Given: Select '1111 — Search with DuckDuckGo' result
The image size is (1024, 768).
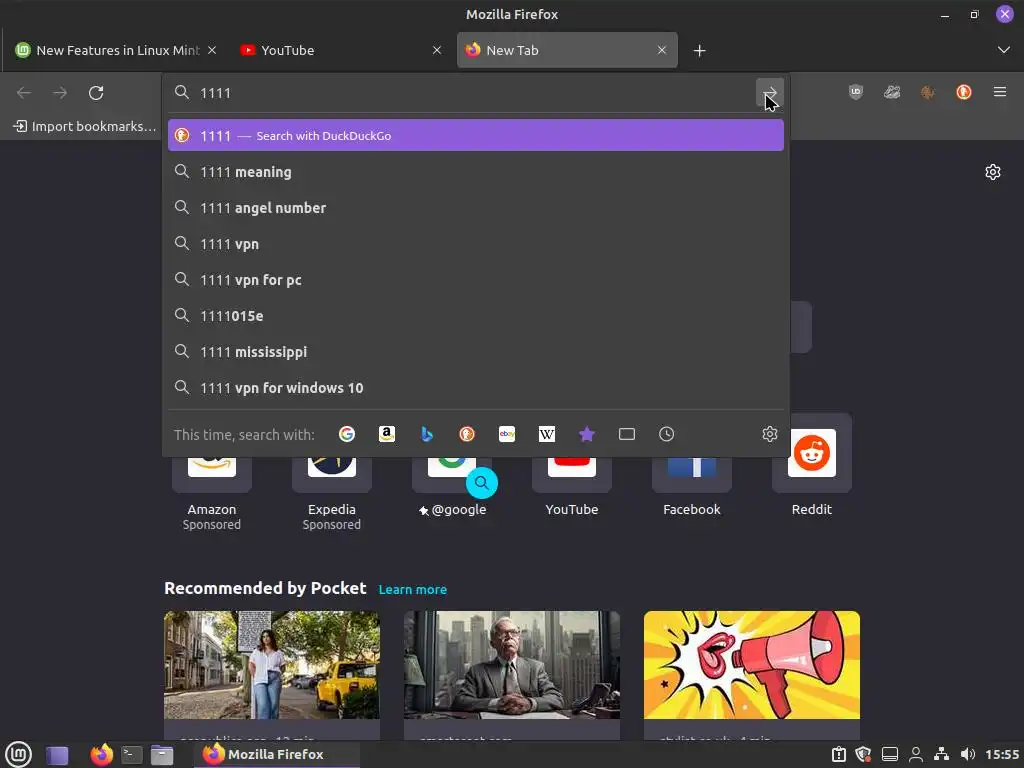Looking at the screenshot, I should (475, 135).
